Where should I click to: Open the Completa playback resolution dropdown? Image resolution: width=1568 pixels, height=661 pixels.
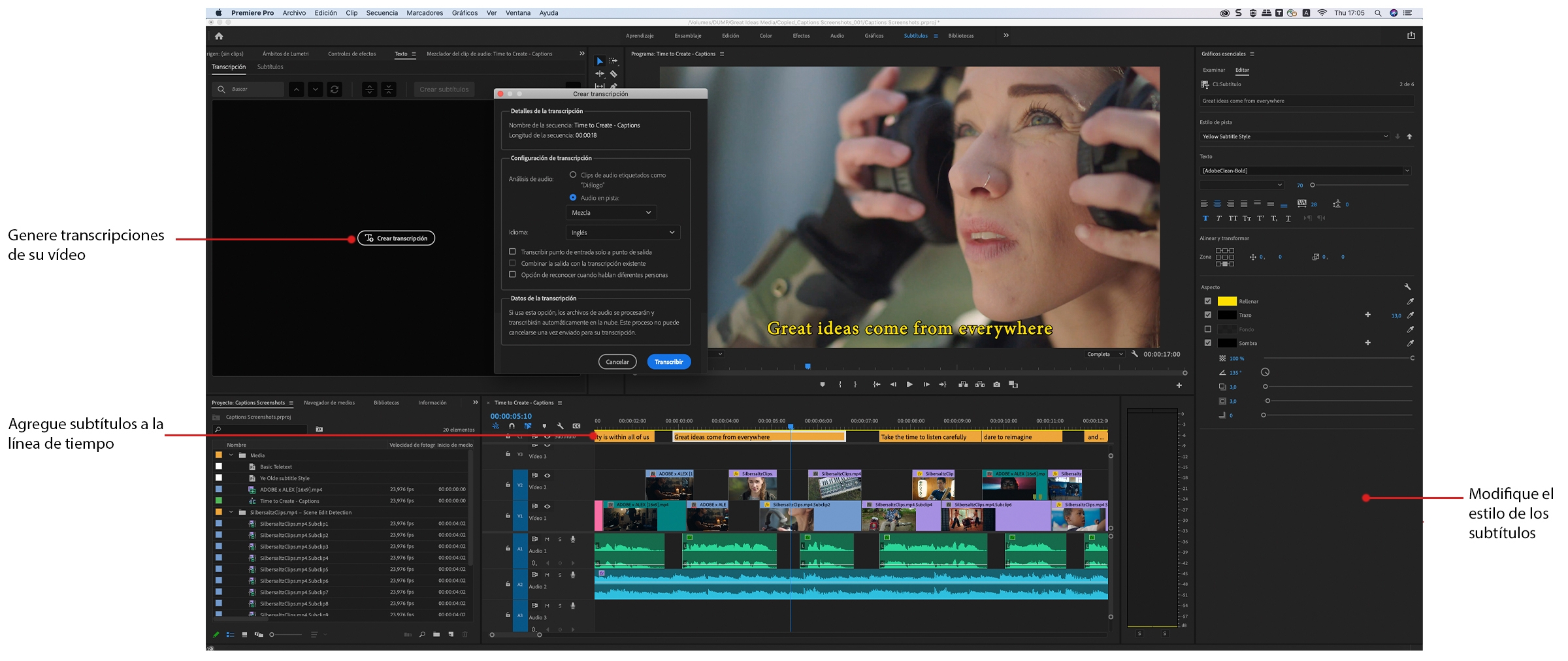click(1104, 354)
